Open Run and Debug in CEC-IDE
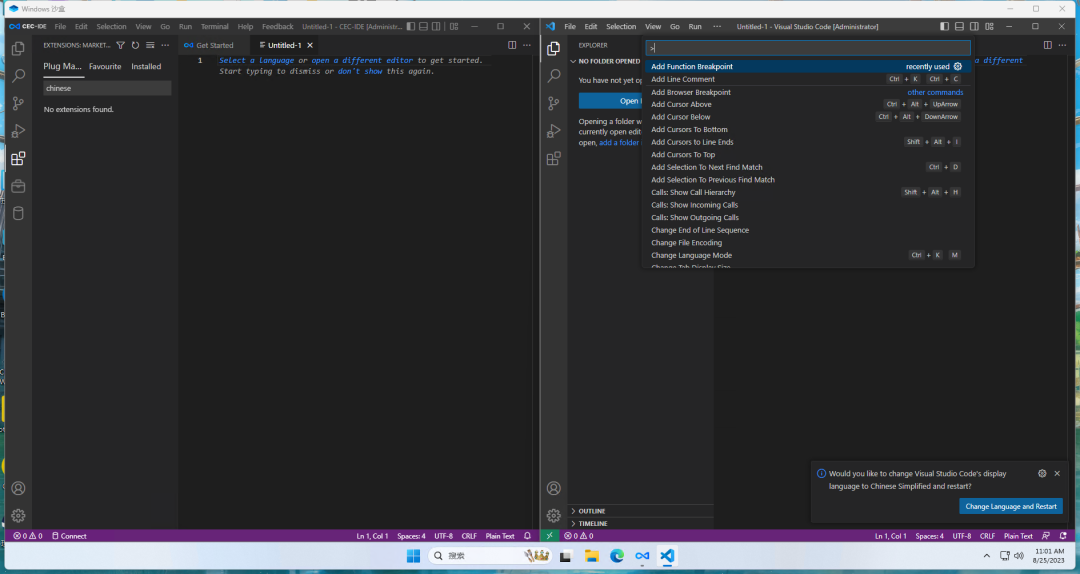 (19, 131)
